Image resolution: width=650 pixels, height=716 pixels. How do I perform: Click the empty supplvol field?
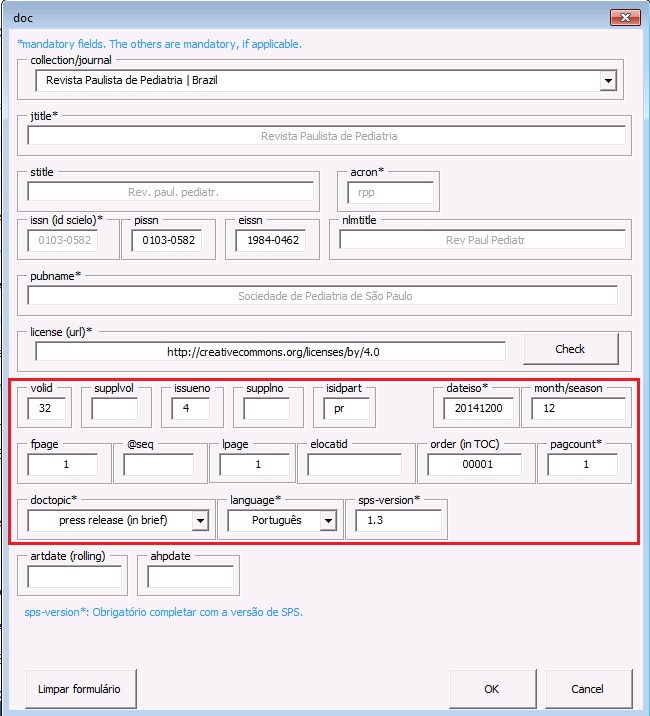114,408
